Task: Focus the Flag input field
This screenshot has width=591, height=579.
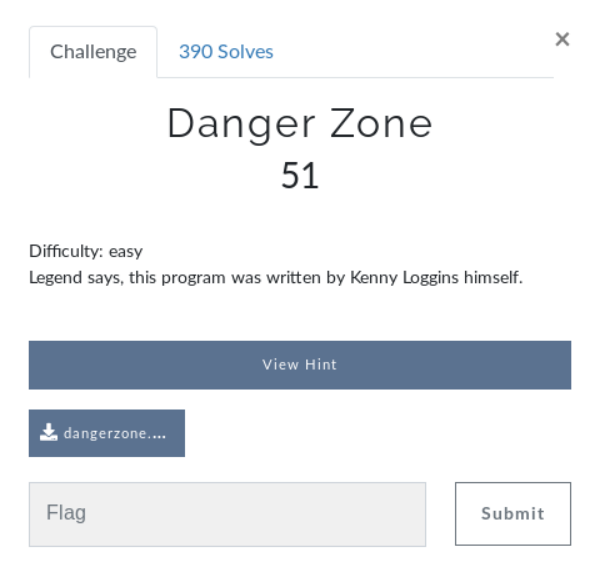Action: [x=227, y=514]
